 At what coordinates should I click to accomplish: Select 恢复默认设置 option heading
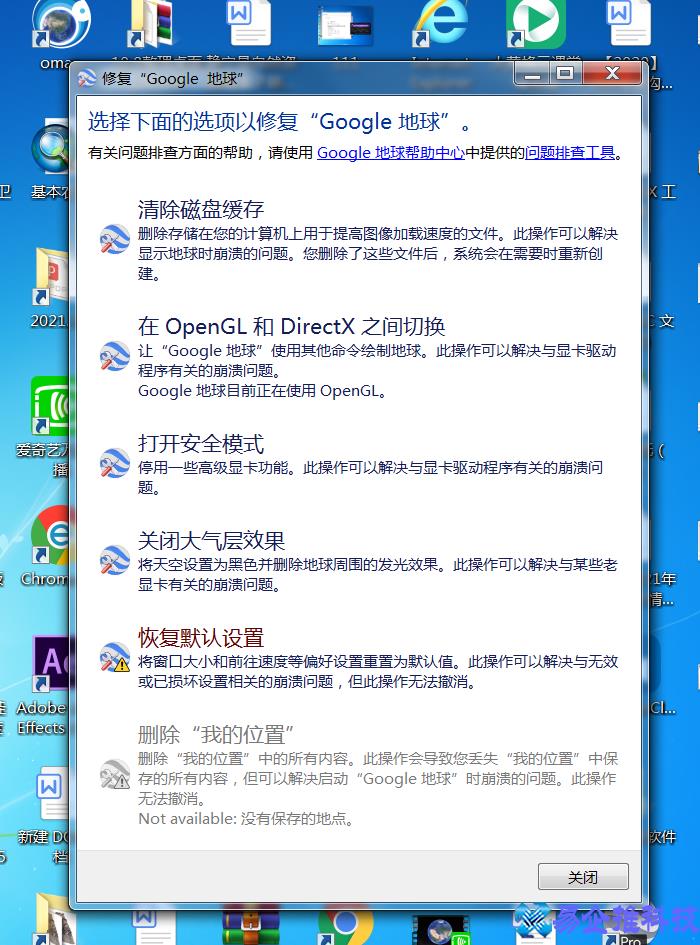coord(201,638)
